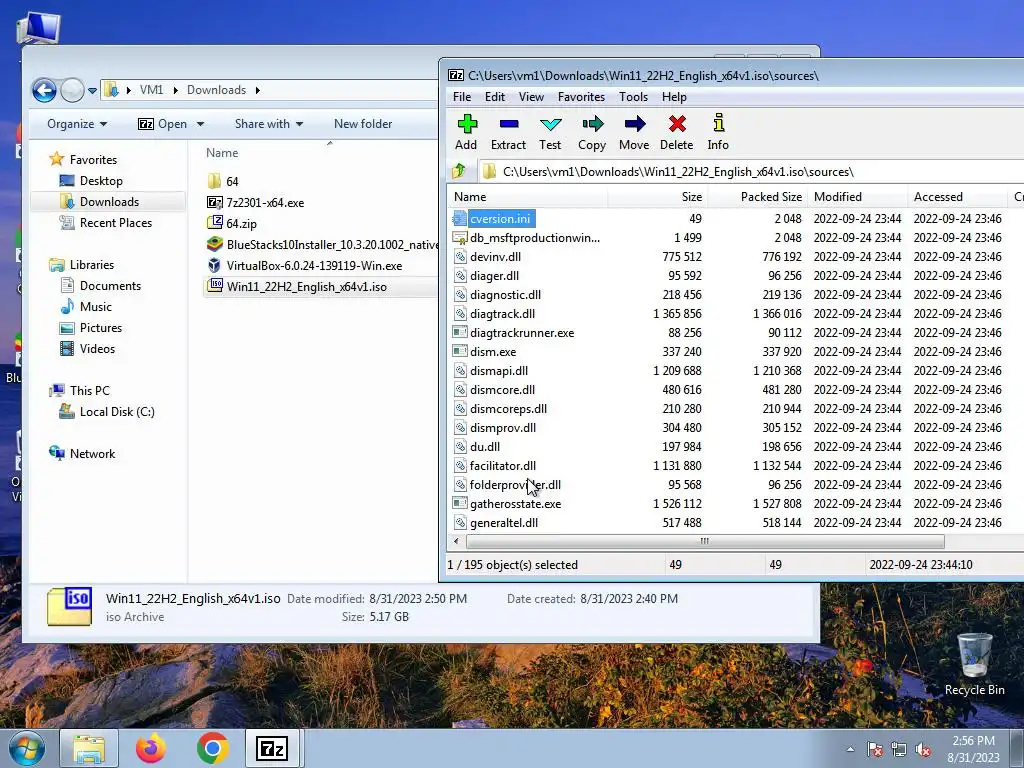Open the Favorites menu in 7-Zip

tap(581, 97)
